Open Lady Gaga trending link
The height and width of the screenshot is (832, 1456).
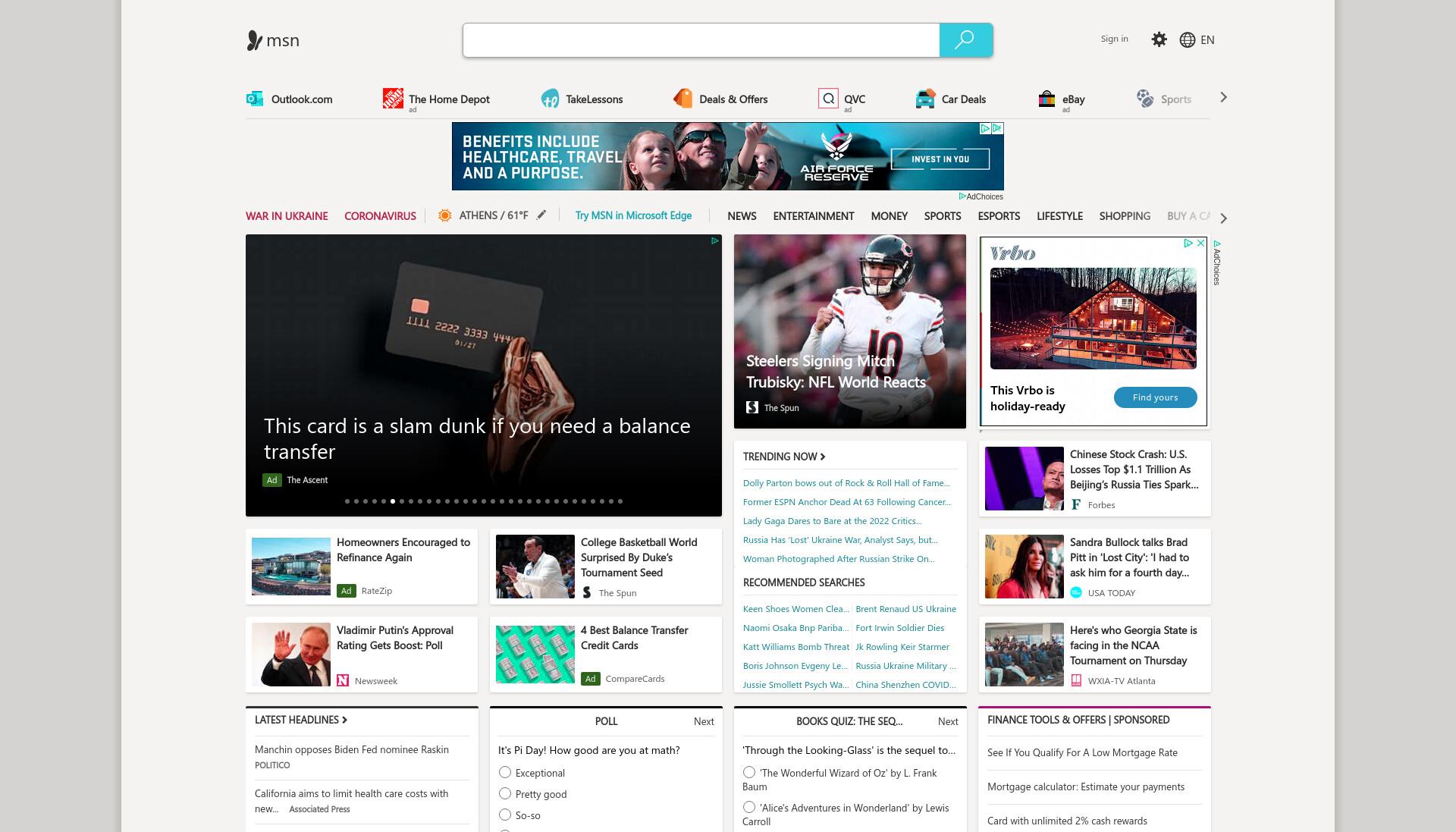point(833,521)
